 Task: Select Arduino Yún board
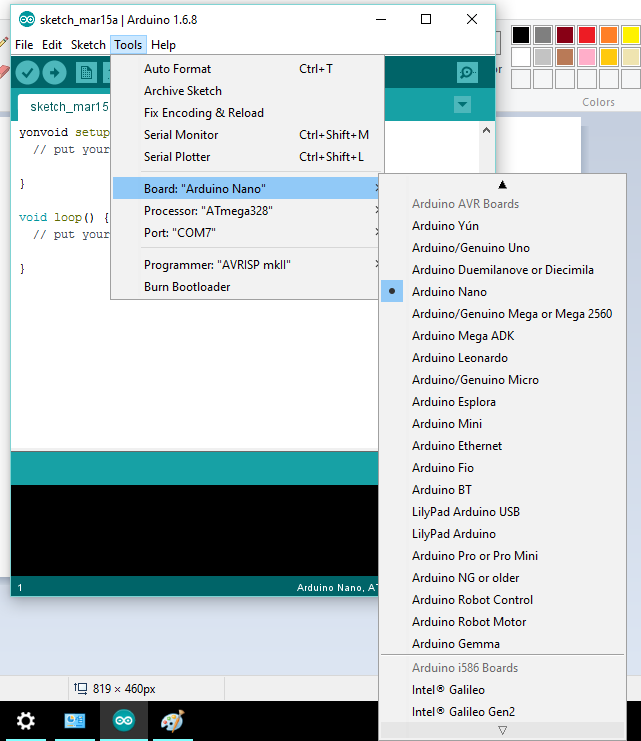pos(502,226)
